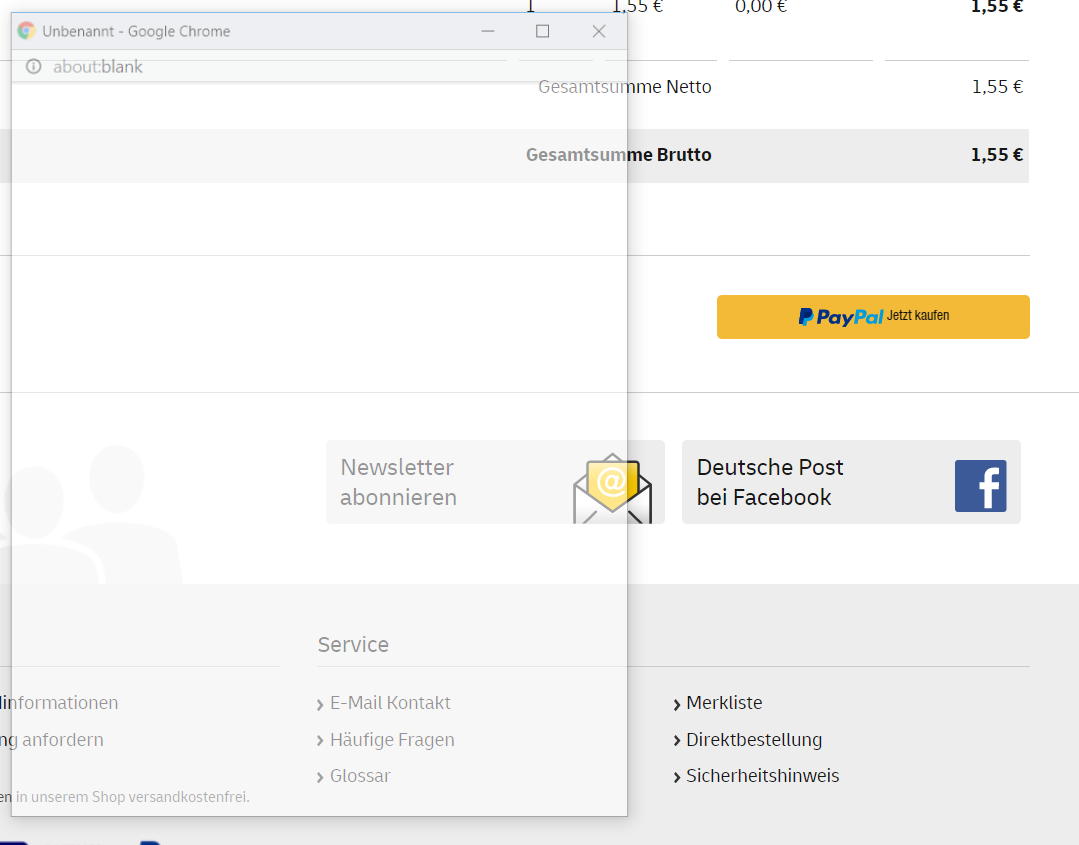Viewport: 1079px width, 845px height.
Task: Go to Merkliste link
Action: 724,703
